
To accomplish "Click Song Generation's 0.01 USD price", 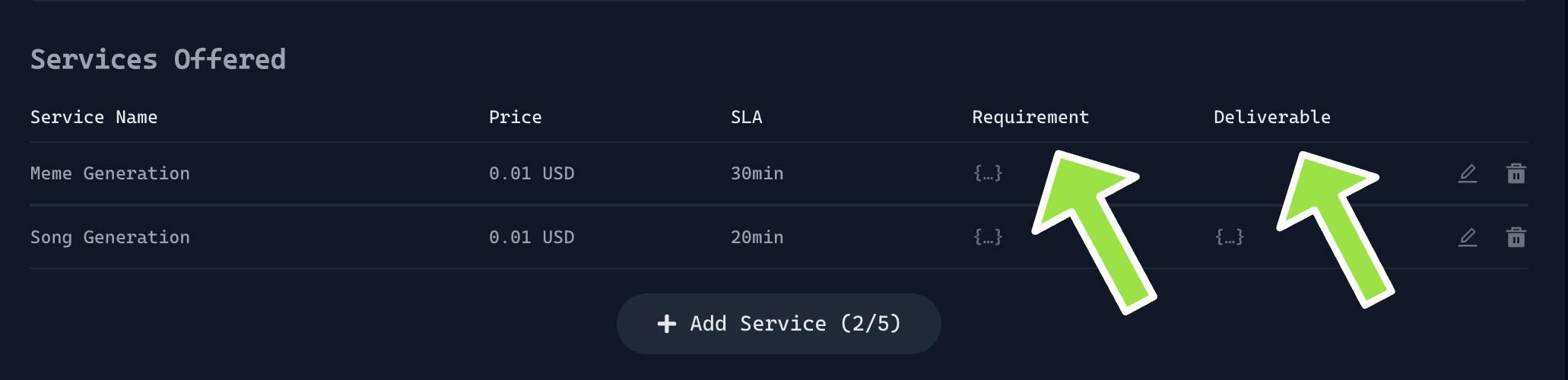I will 532,238.
